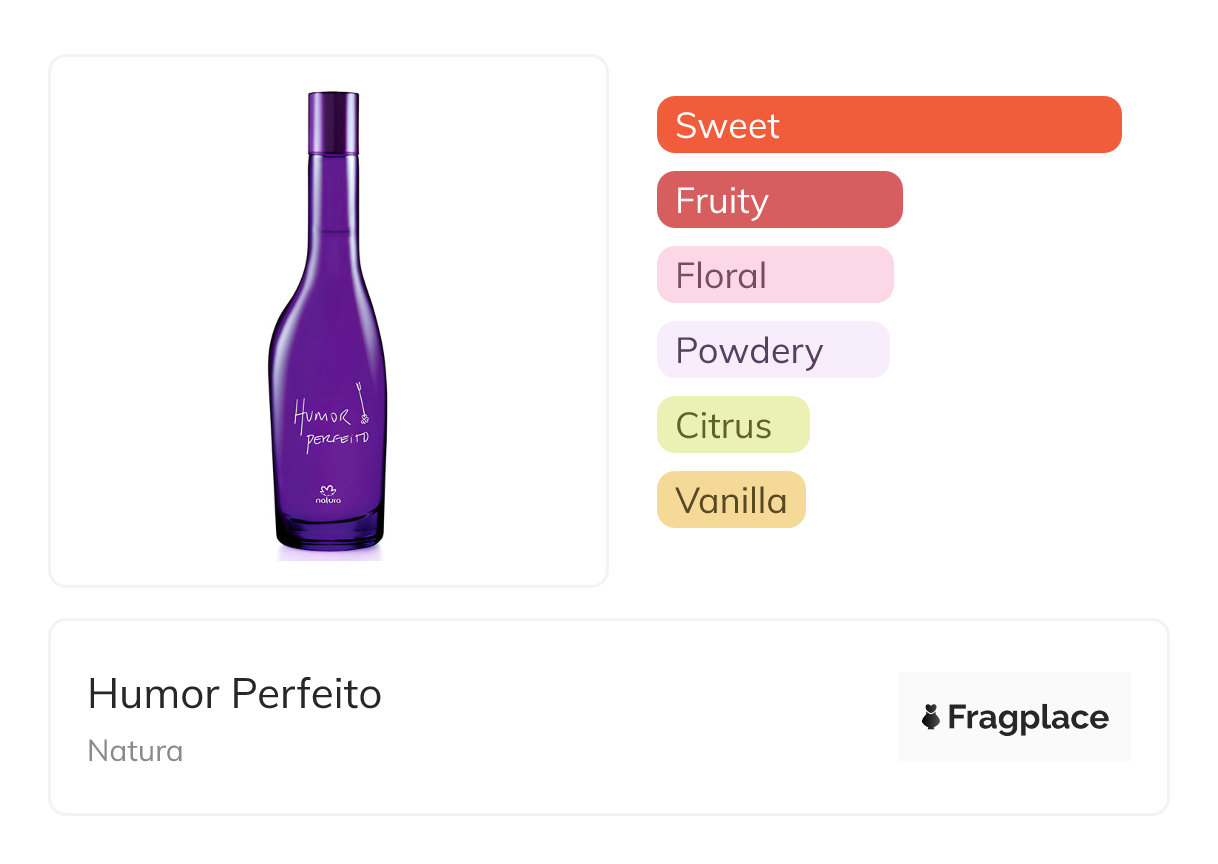Click the Fragplace wordmark text
Viewport: 1218px width, 864px height.
1028,717
